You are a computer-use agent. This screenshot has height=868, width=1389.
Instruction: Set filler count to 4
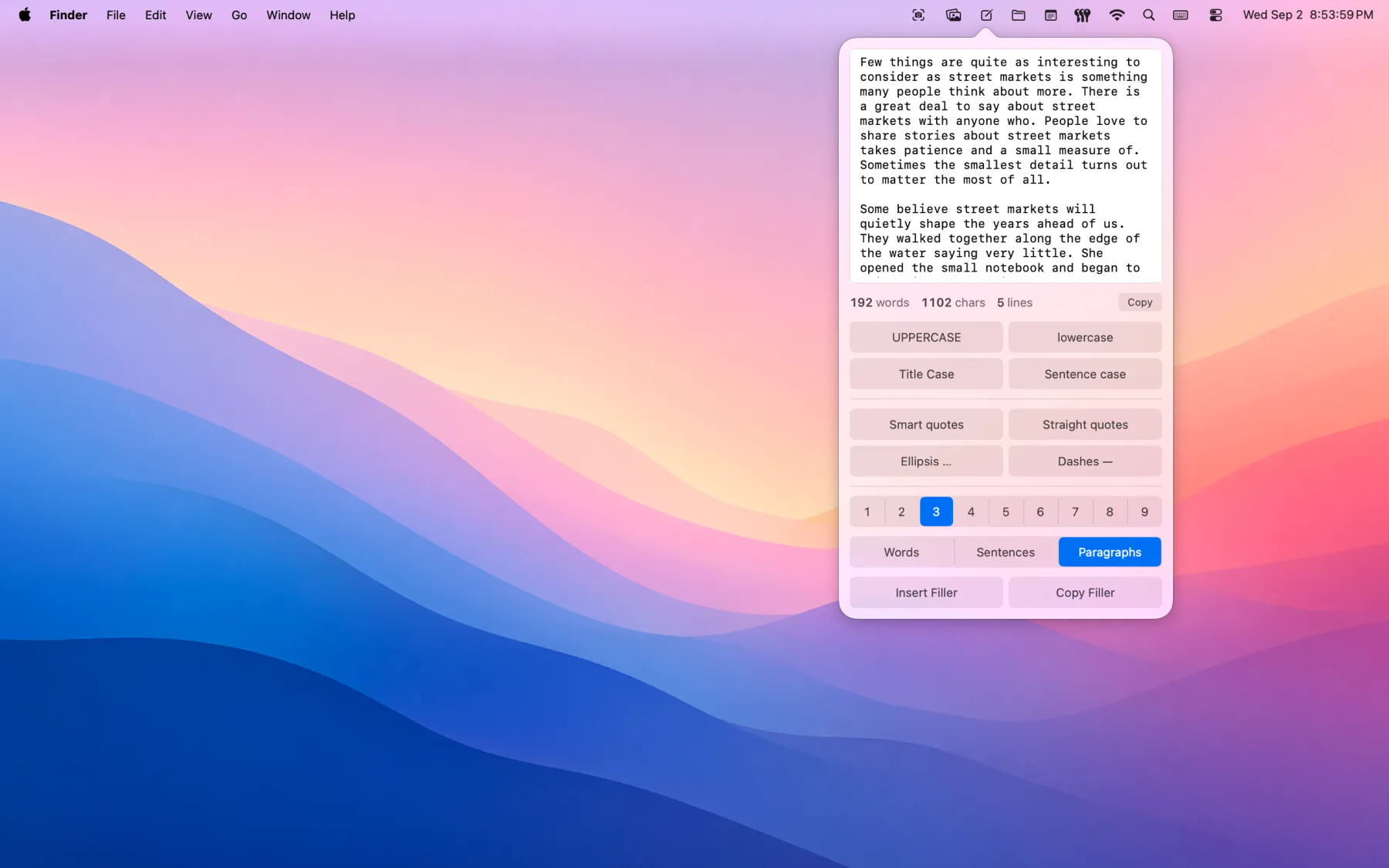pyautogui.click(x=971, y=512)
